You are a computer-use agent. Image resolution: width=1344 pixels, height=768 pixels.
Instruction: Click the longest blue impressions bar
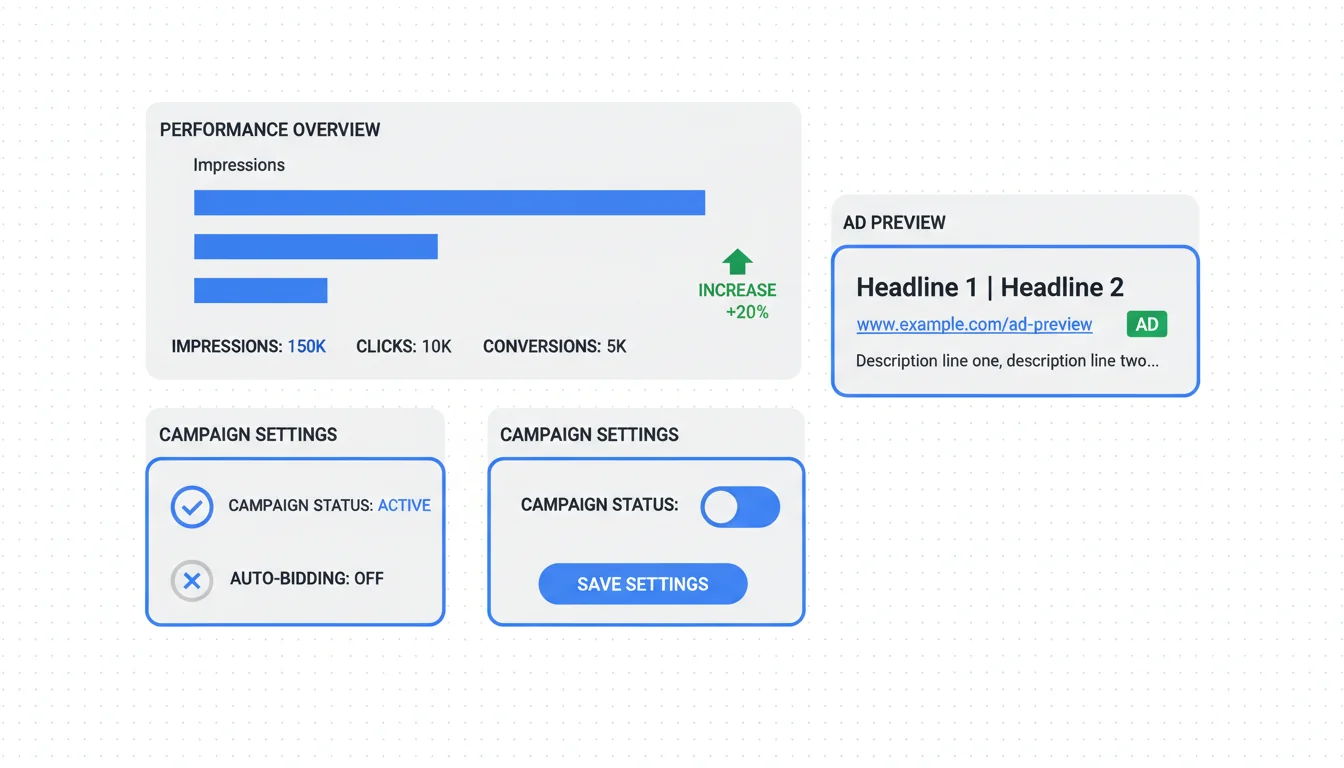(449, 203)
